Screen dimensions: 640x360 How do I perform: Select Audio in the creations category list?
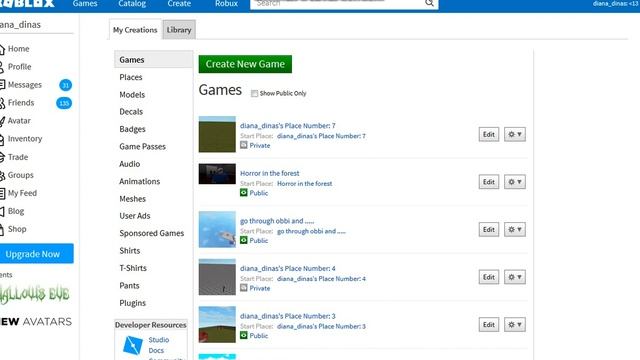tap(129, 164)
